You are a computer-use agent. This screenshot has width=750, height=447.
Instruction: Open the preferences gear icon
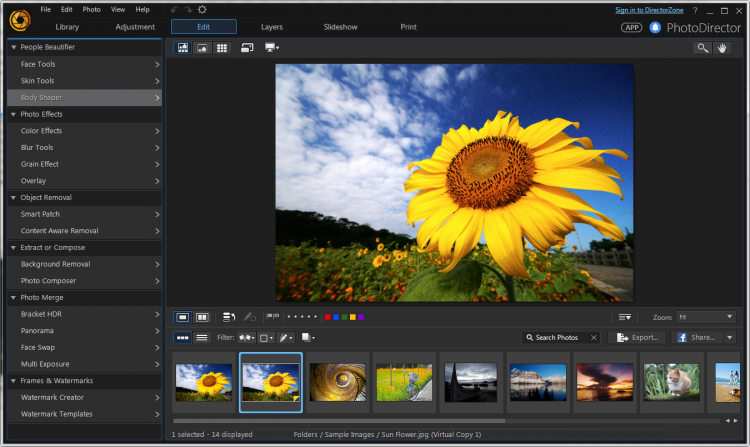[202, 10]
